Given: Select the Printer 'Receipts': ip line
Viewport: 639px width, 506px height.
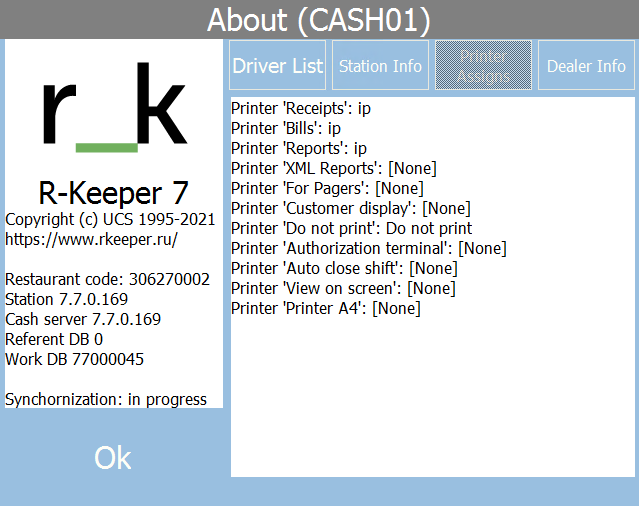Looking at the screenshot, I should click(301, 109).
